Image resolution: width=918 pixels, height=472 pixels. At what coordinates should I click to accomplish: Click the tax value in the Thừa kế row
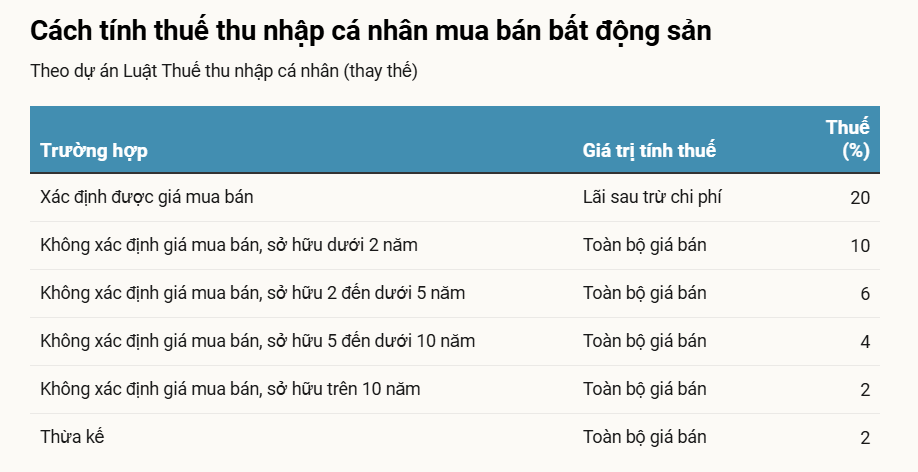point(865,438)
